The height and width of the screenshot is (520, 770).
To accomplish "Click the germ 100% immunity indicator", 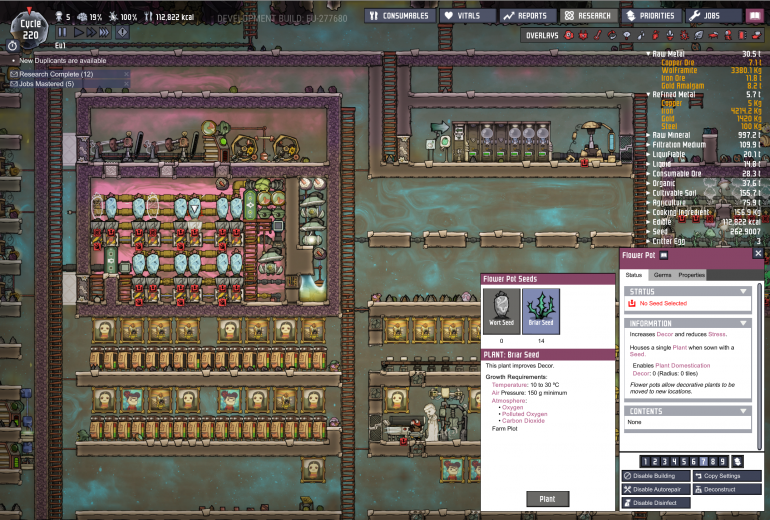I will click(x=123, y=17).
